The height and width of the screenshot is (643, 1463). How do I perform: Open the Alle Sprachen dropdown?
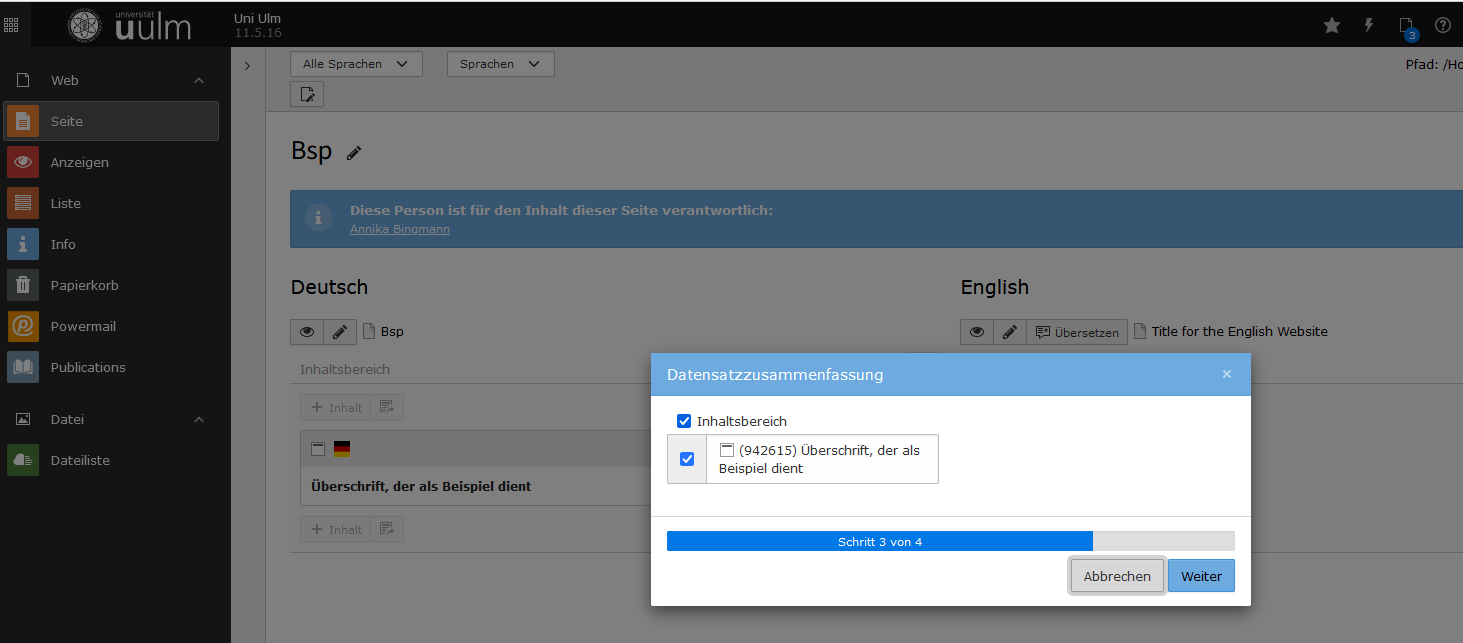(356, 64)
